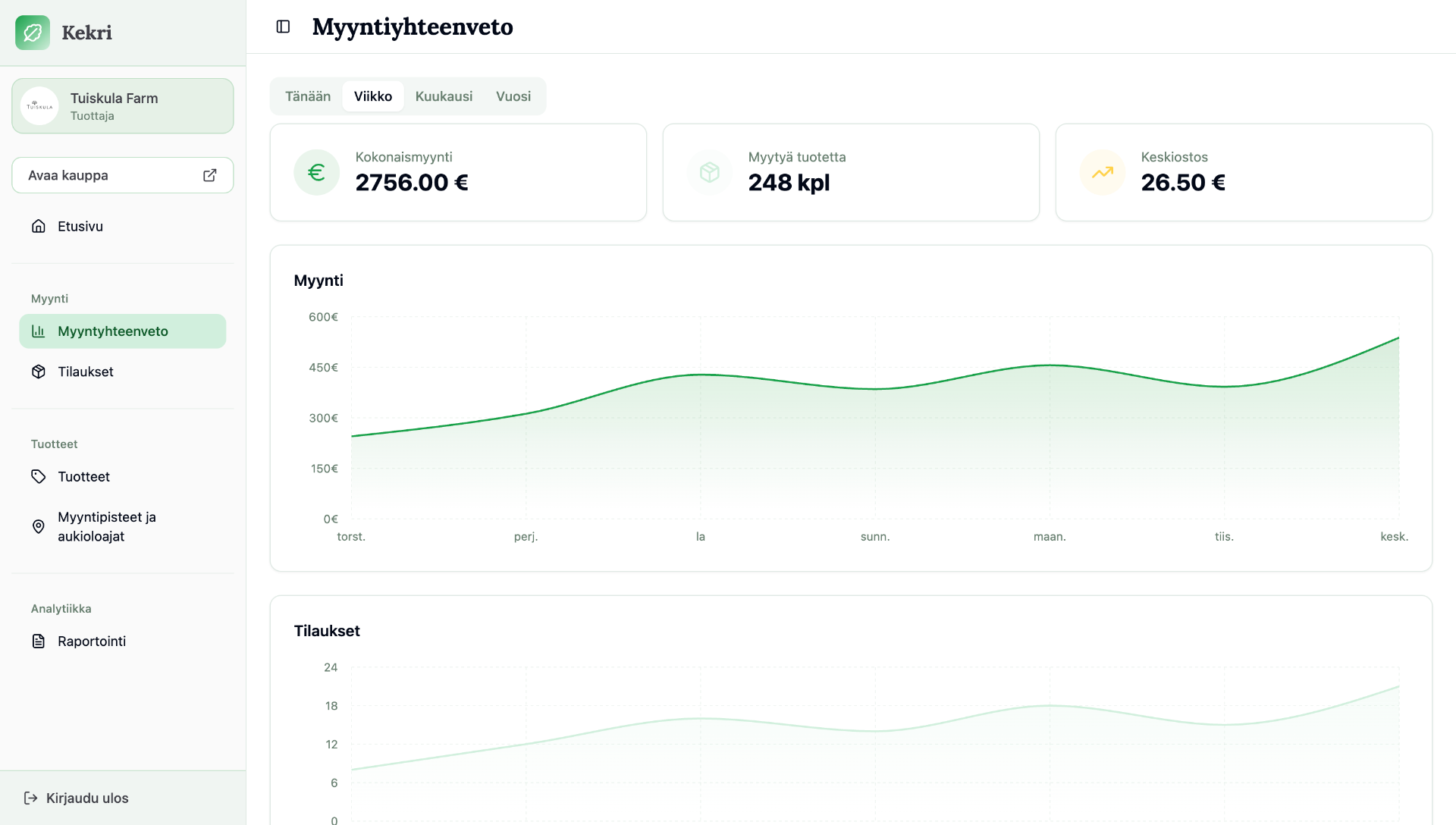Screen dimensions: 1456x825
Task: Click the package icon in Myytyä tuotetta card
Action: click(x=709, y=172)
